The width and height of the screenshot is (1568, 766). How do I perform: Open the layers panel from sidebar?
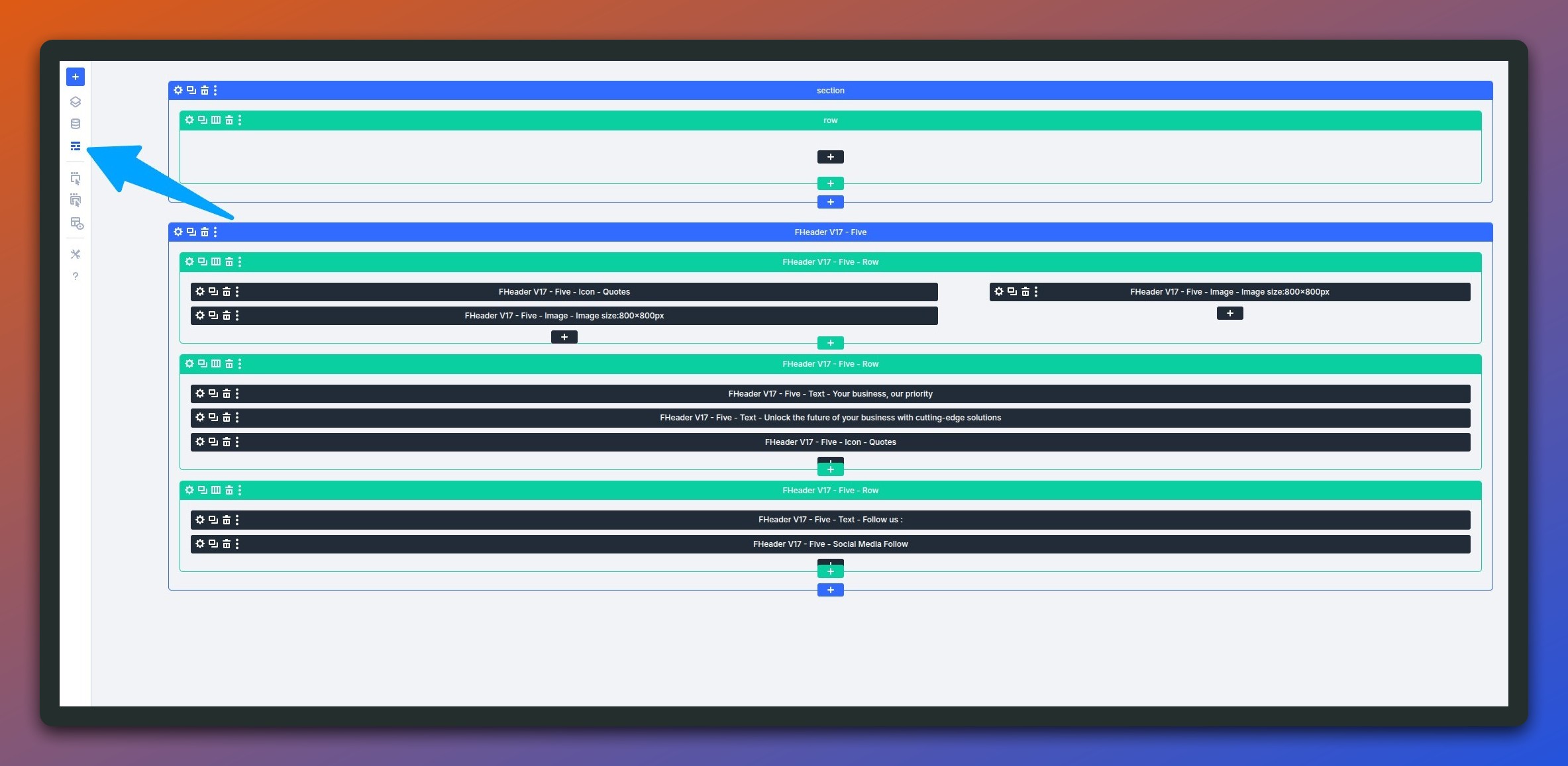76,102
